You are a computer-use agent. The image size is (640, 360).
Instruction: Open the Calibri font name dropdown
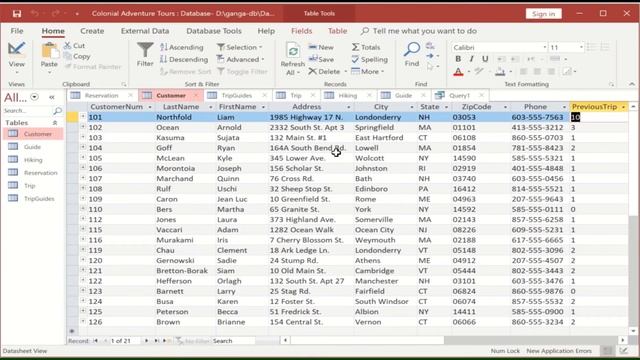click(x=544, y=47)
